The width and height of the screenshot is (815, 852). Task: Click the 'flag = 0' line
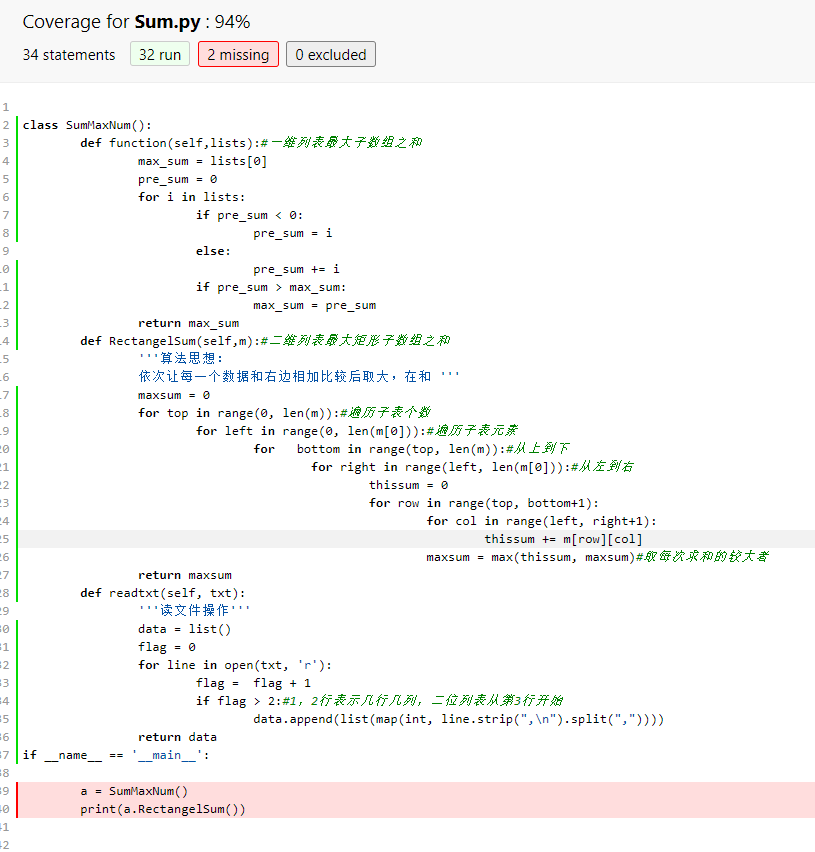tap(167, 647)
